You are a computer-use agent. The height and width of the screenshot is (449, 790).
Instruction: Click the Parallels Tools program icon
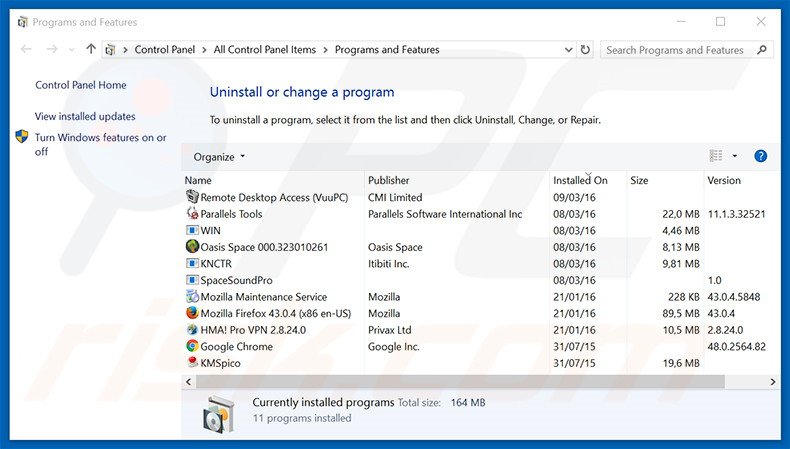192,213
